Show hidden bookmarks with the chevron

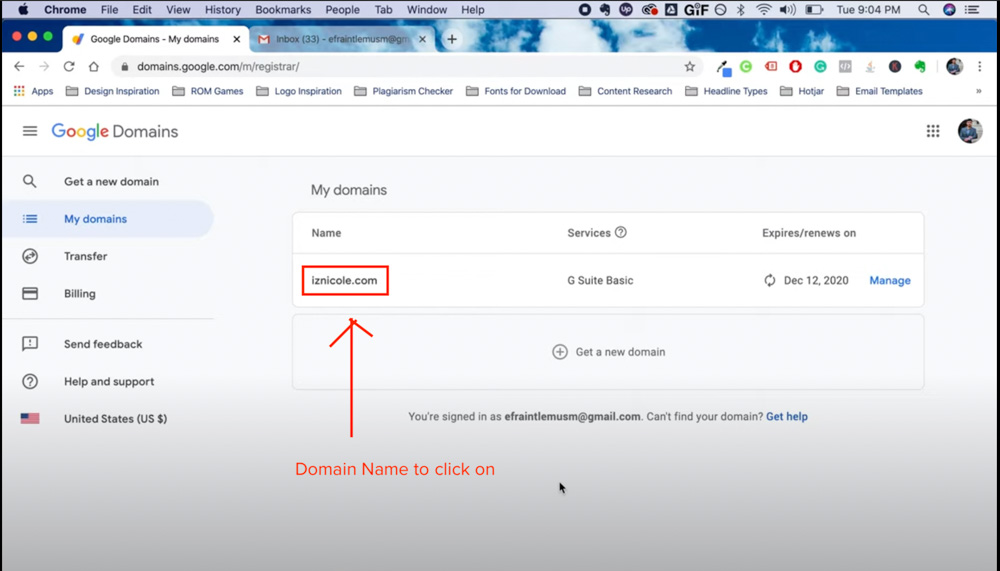978,91
